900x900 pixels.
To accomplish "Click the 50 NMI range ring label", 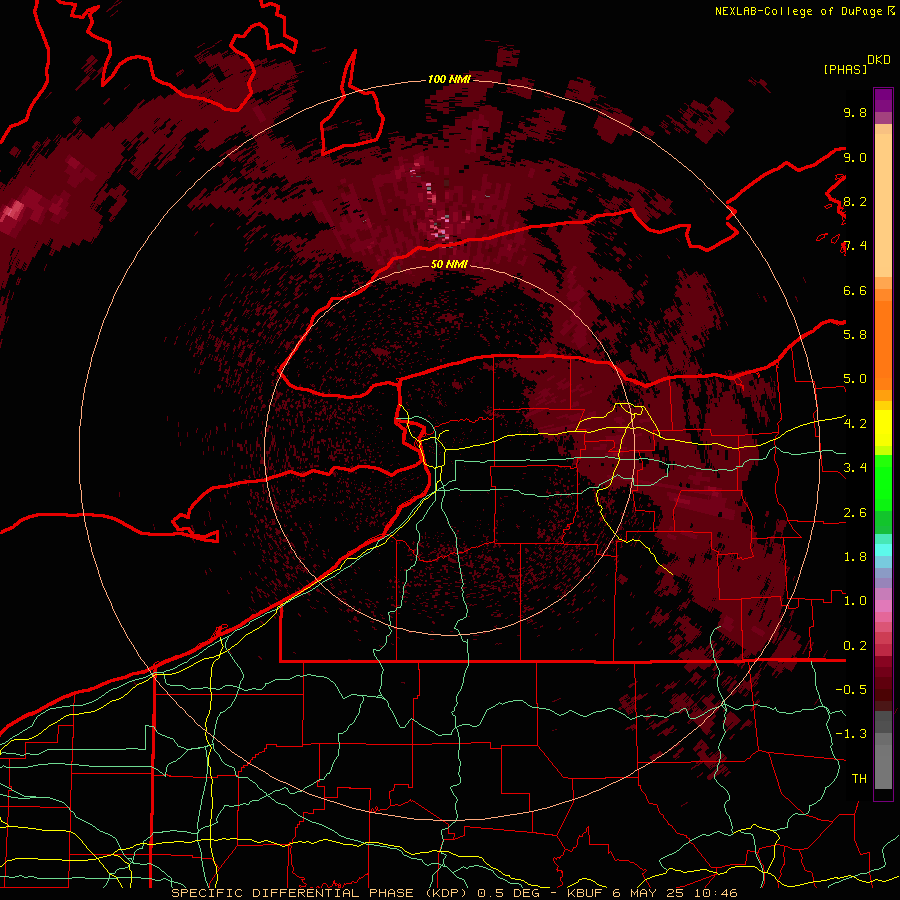I will pyautogui.click(x=449, y=264).
